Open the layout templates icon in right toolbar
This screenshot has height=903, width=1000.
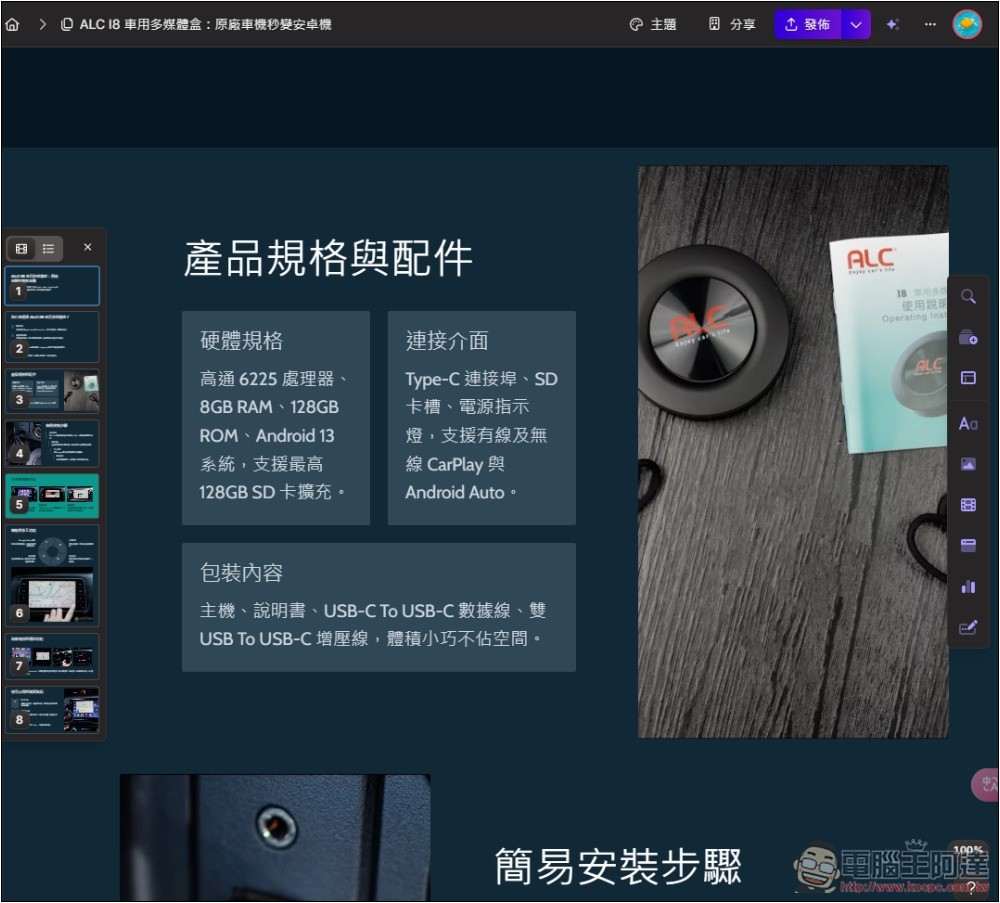pos(967,378)
